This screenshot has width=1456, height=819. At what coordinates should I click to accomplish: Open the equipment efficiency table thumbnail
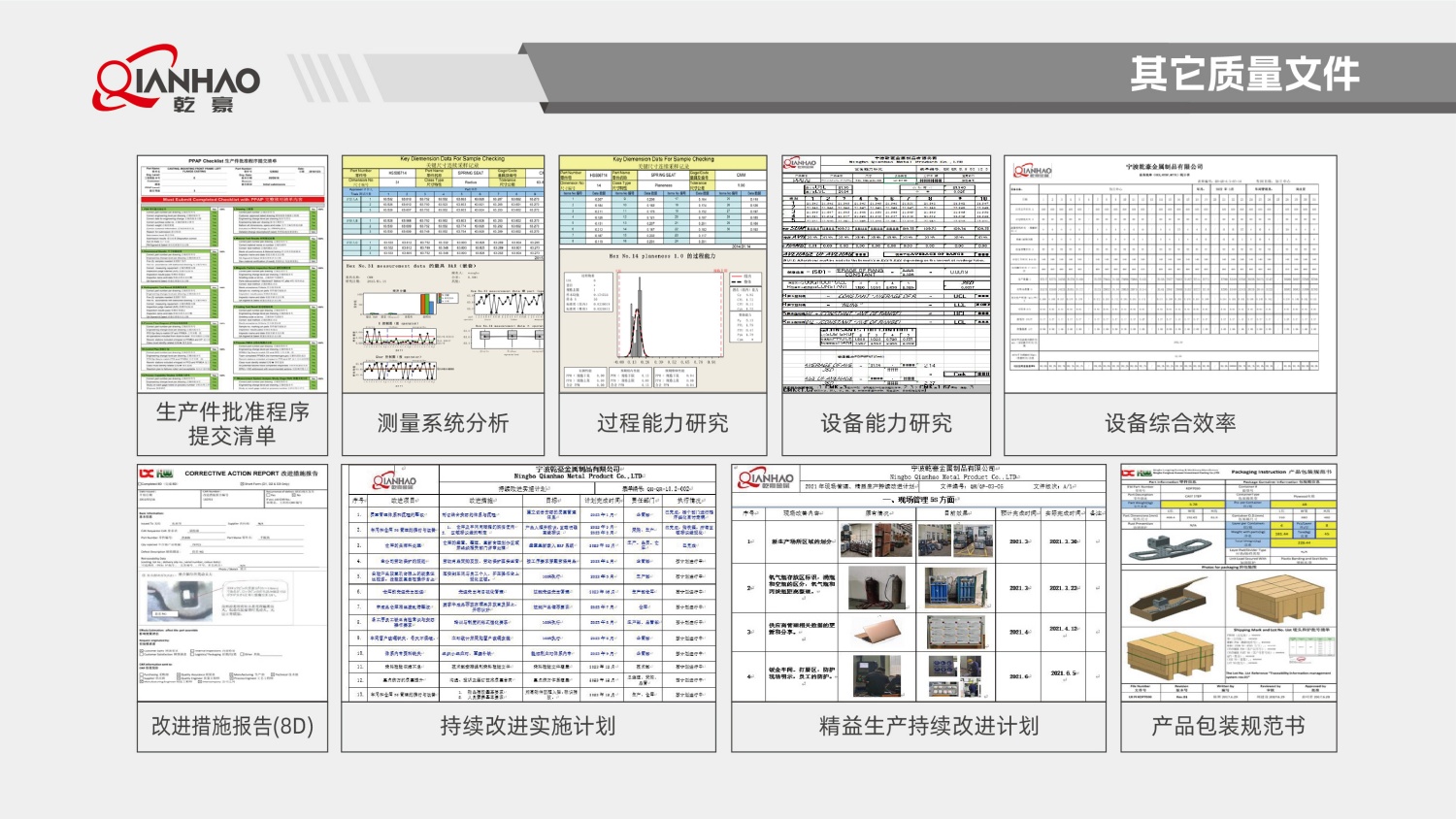(x=1171, y=274)
